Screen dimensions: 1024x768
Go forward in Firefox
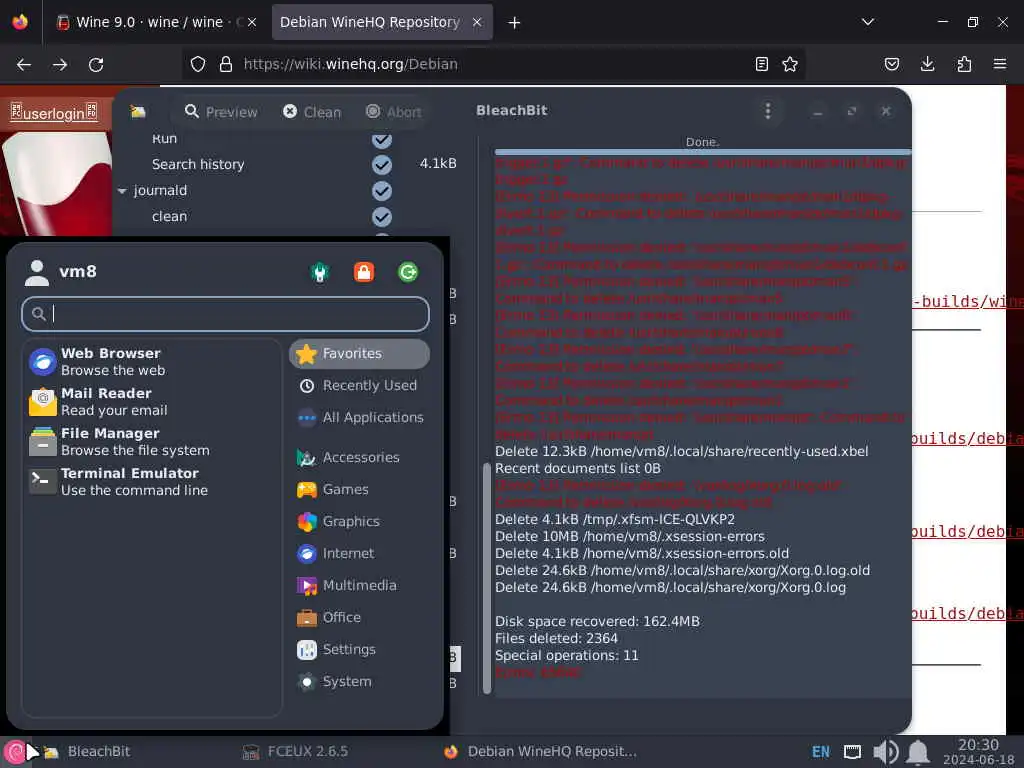(60, 65)
